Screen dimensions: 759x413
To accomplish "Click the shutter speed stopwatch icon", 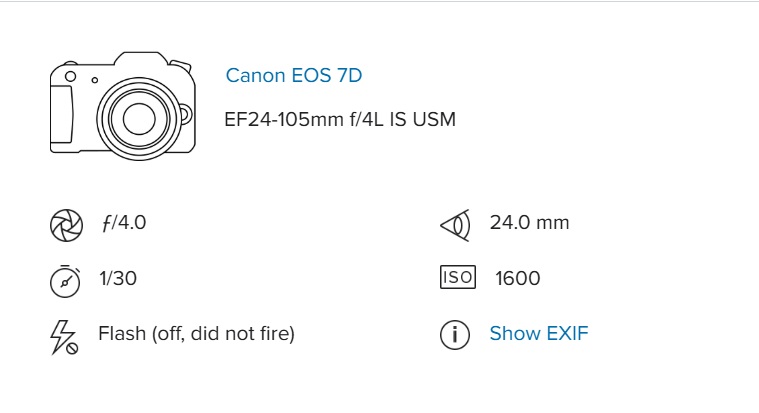I will click(65, 281).
